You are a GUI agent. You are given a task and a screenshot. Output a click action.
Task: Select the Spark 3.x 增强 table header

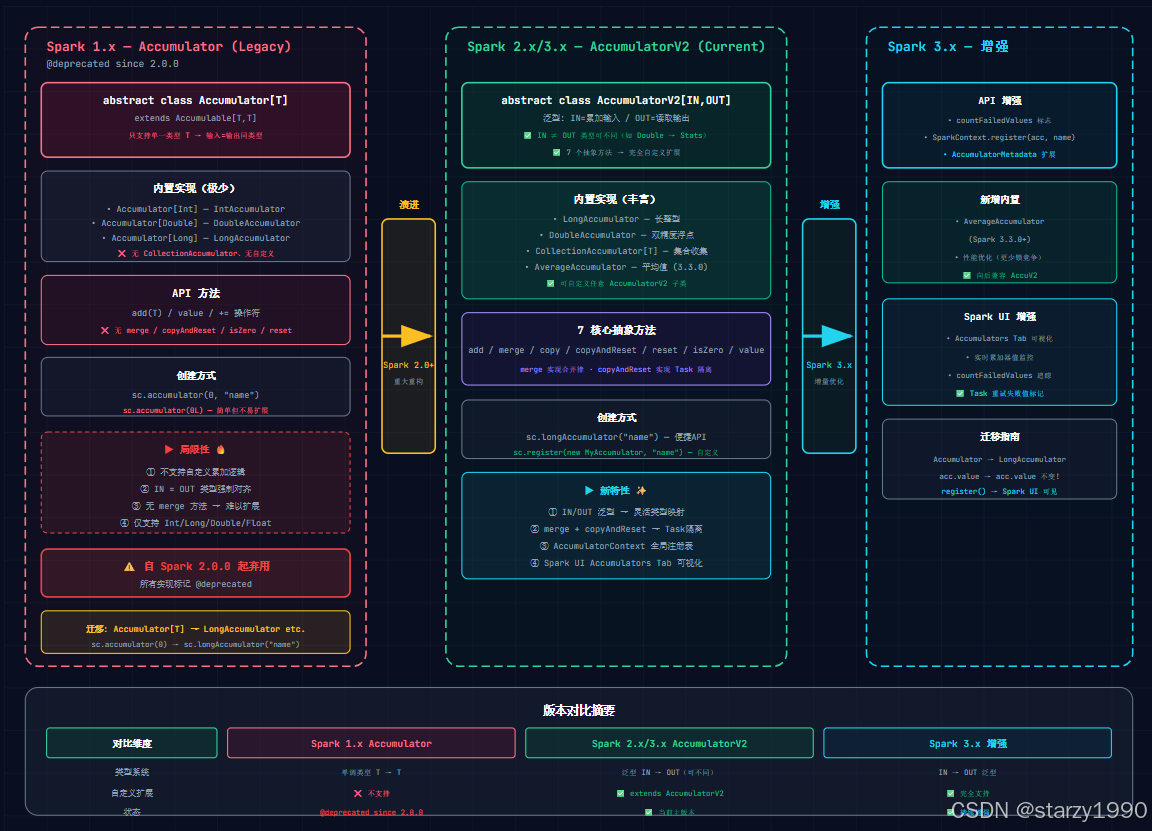tap(968, 743)
